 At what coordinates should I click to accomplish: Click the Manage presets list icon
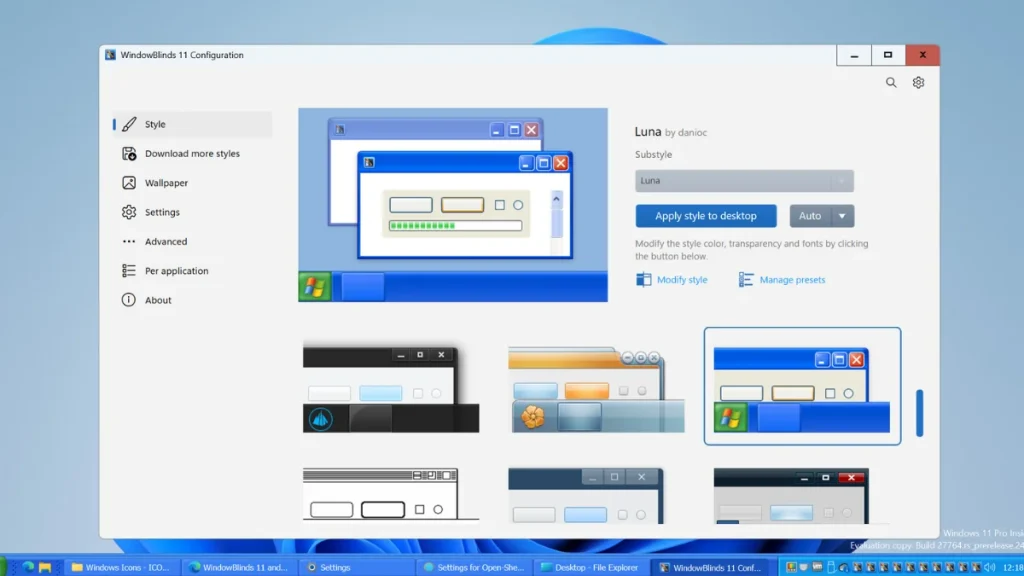[746, 279]
